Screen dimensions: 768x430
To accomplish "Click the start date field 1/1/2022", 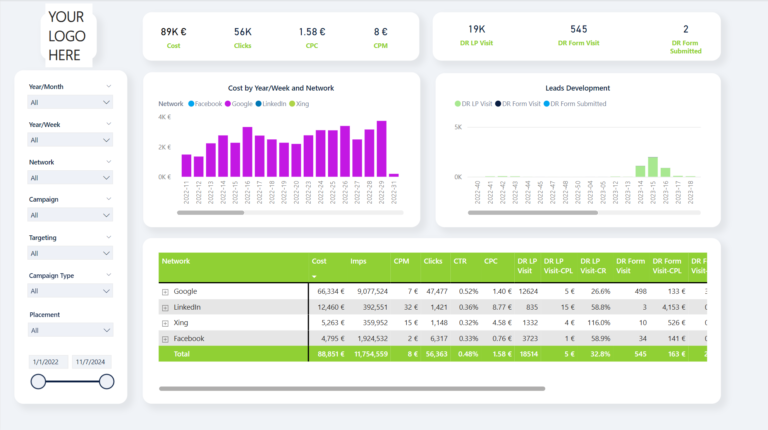I will (48, 362).
